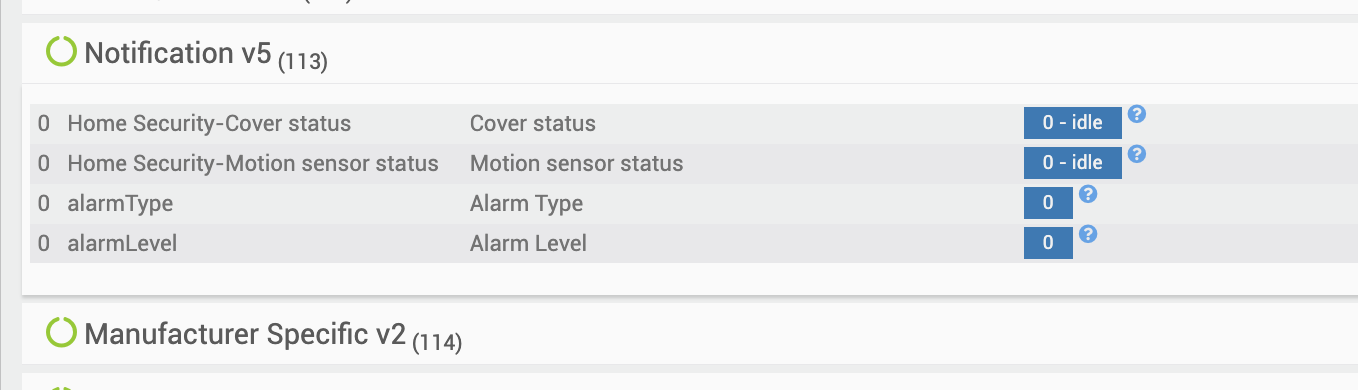Select the alarmType row label
Viewport: 1358px width, 390px height.
[120, 204]
